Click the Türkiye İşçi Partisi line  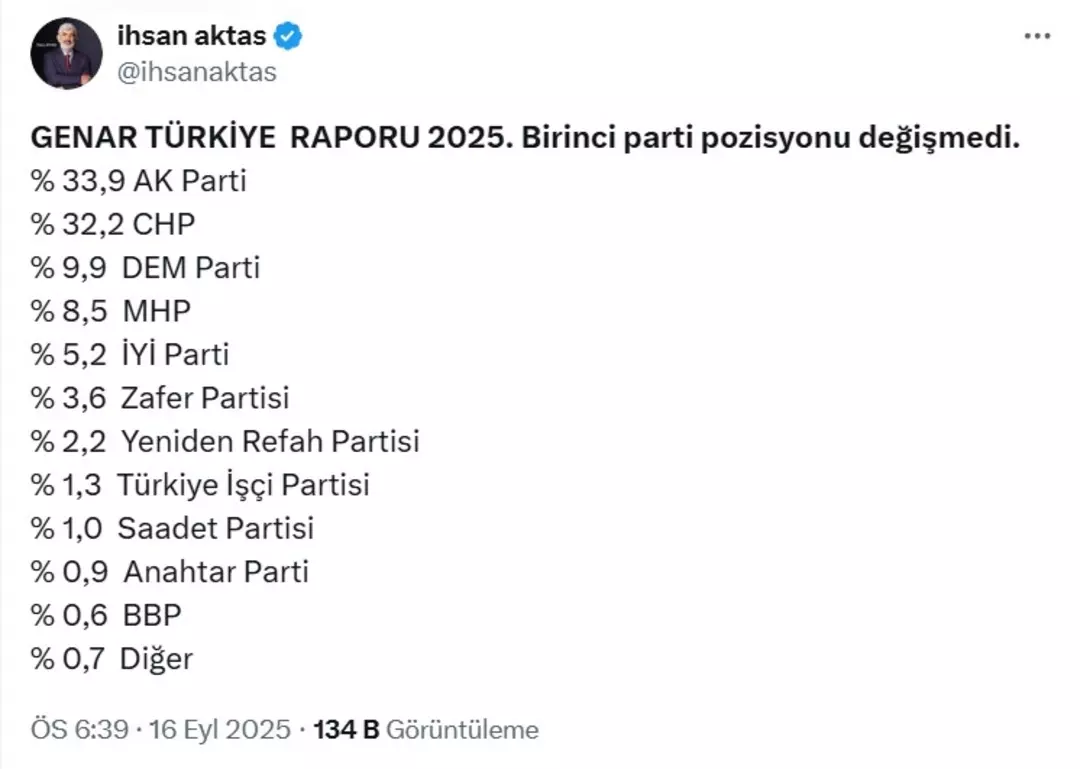tap(200, 485)
